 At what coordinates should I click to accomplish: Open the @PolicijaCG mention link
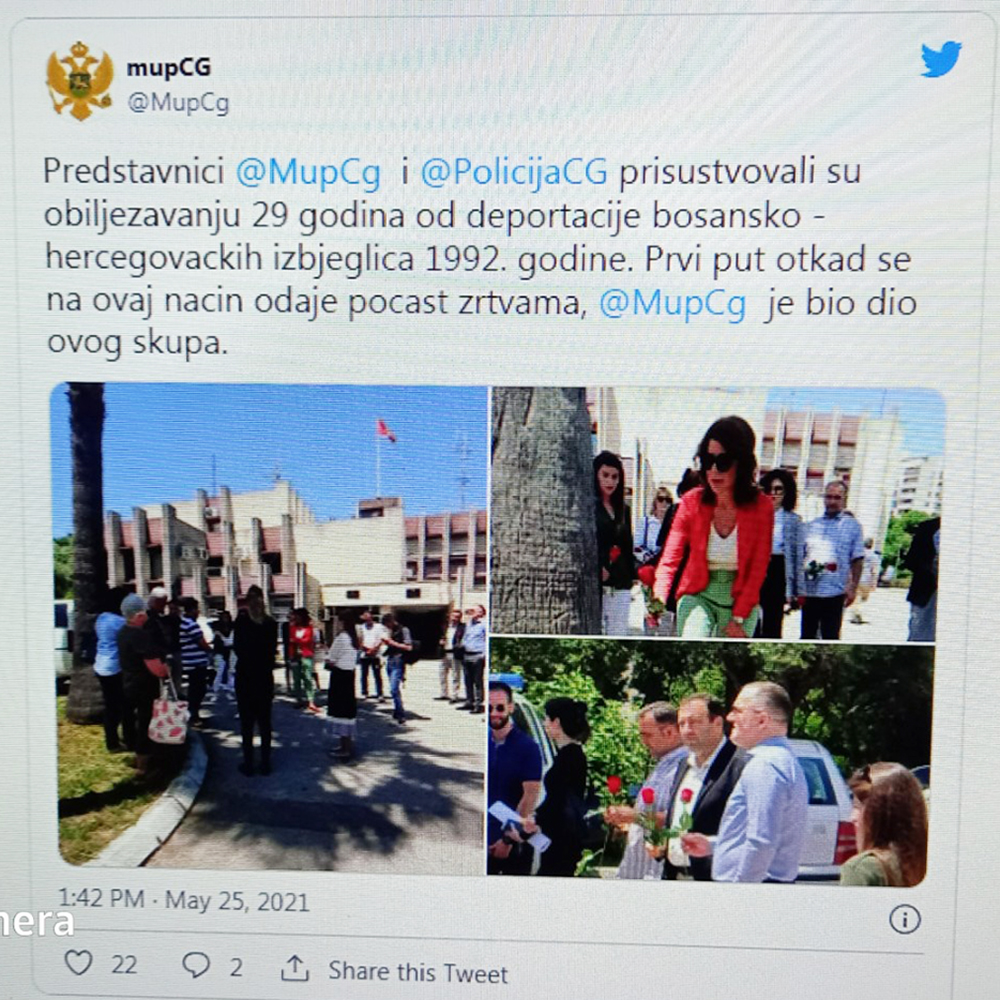[x=514, y=172]
